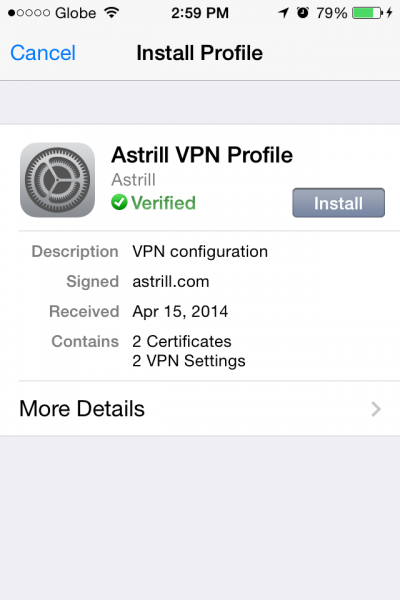
Task: Tap the location arrow status icon
Action: (283, 13)
